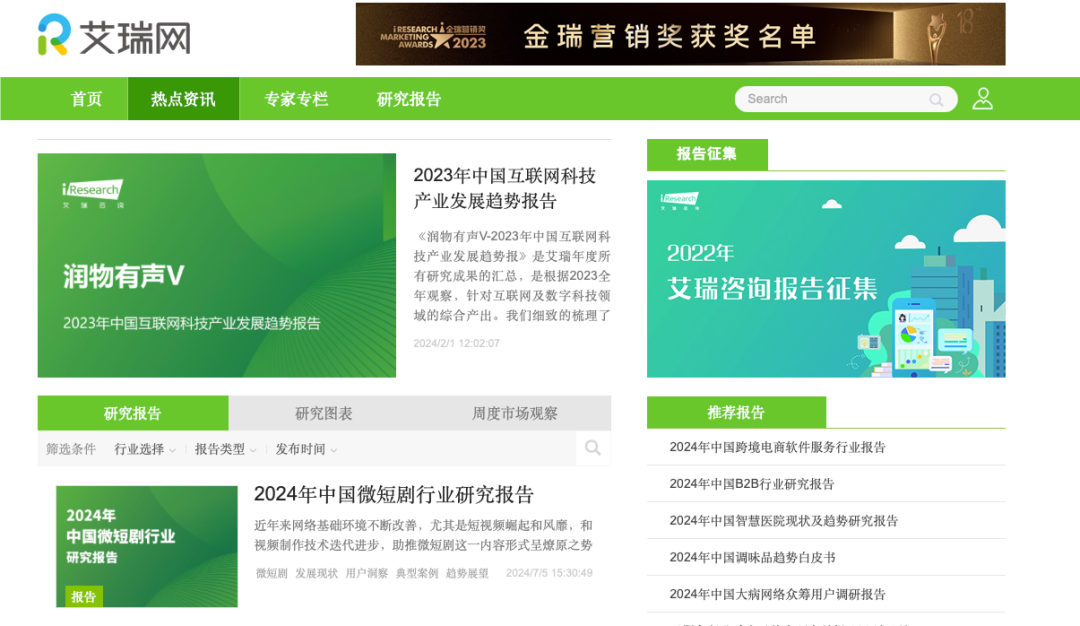
Task: Open the user account profile icon
Action: pos(982,98)
